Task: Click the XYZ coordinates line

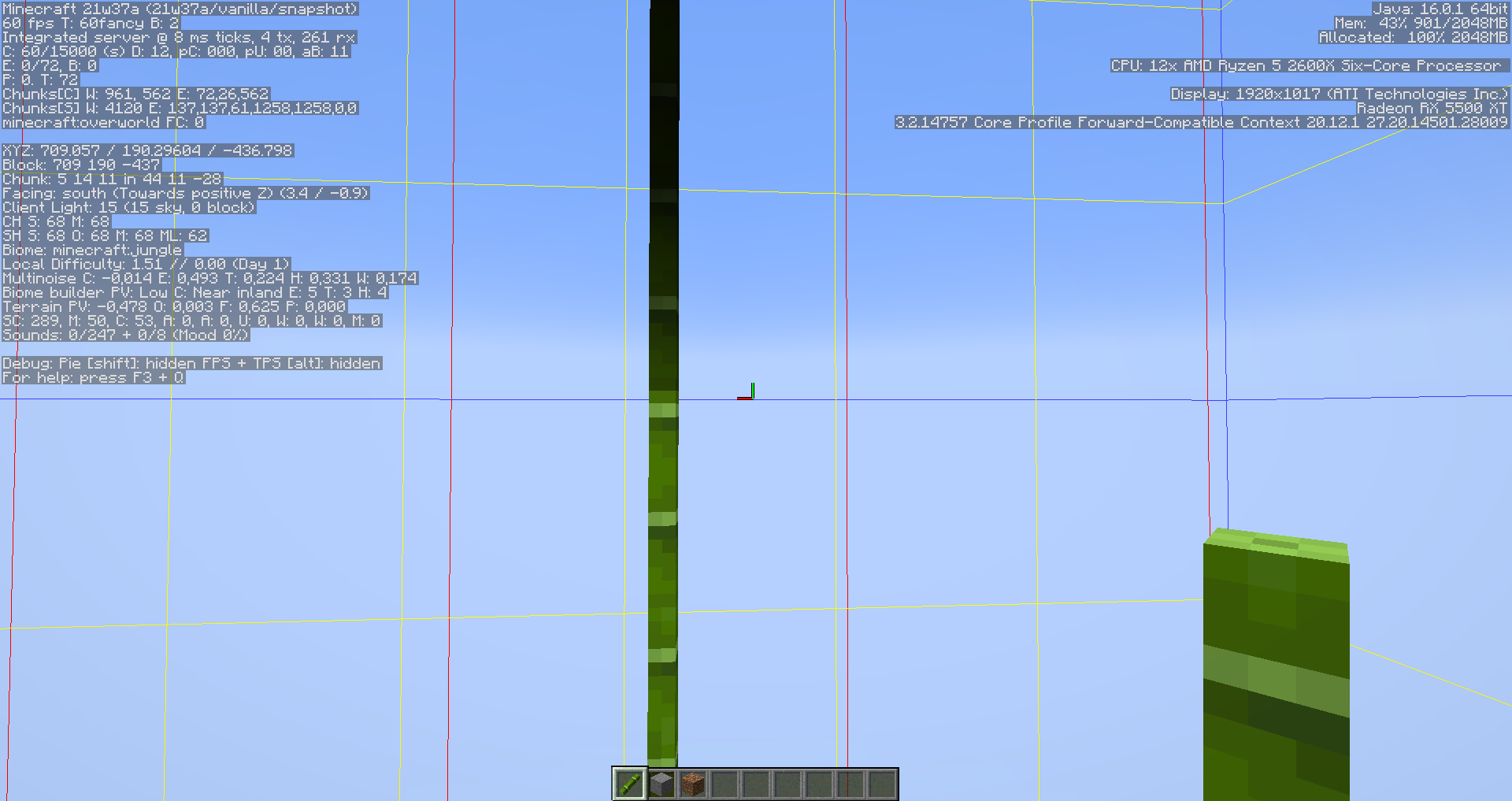Action: (148, 150)
